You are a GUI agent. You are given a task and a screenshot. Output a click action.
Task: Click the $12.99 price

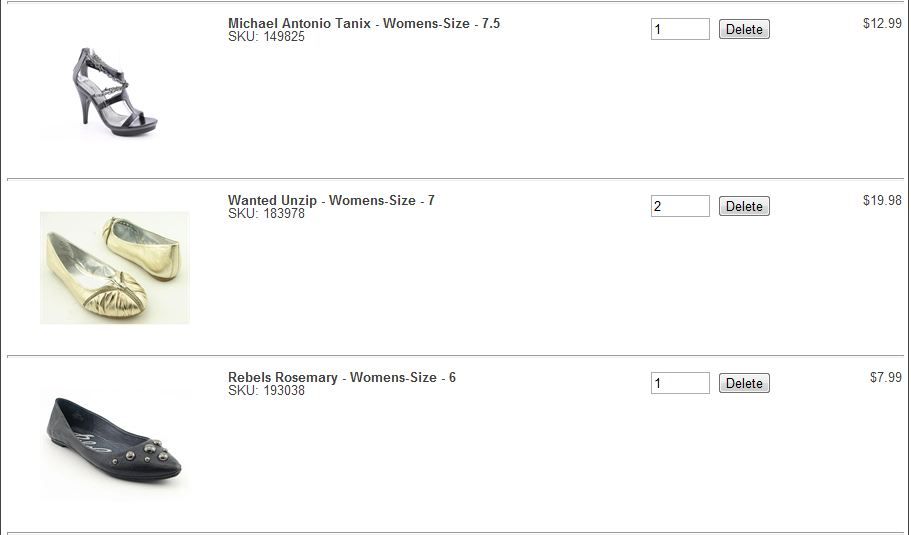pyautogui.click(x=882, y=23)
